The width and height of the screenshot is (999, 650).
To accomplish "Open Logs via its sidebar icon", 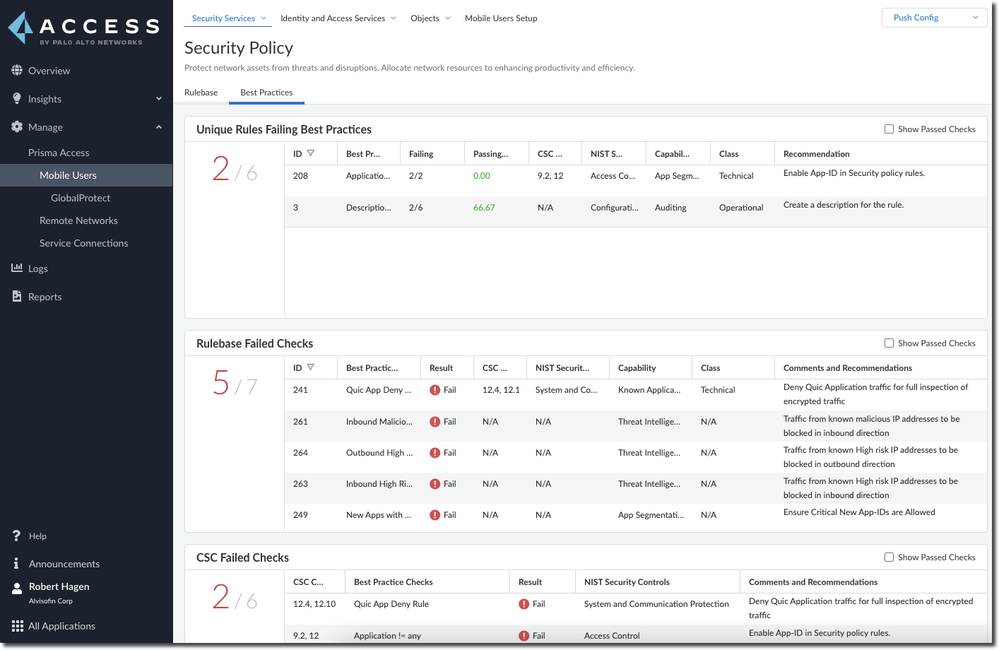I will point(17,268).
